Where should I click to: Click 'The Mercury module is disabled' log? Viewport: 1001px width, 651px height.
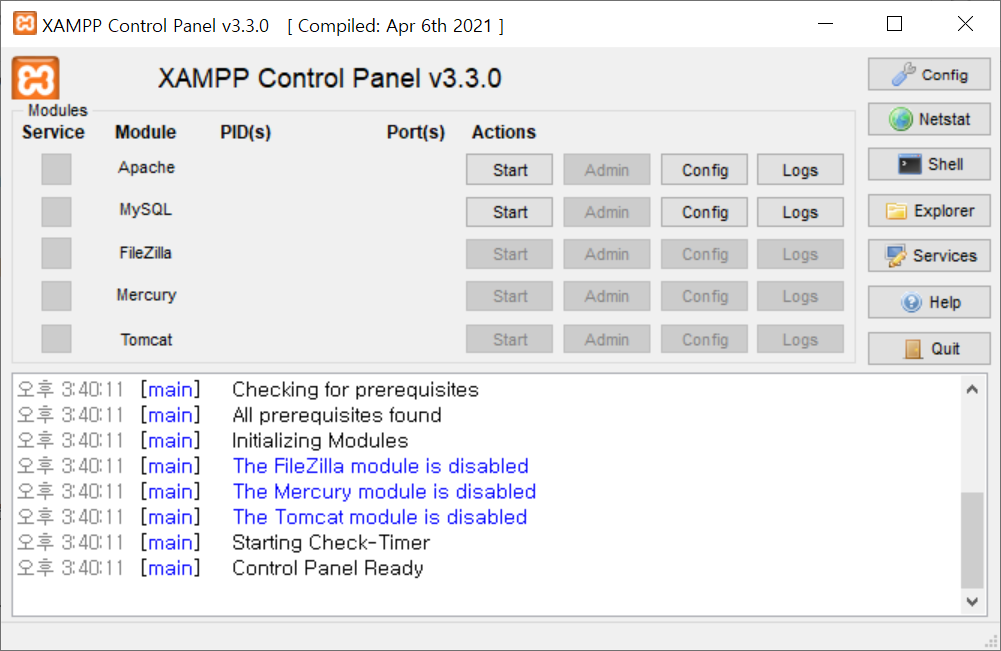[x=384, y=491]
